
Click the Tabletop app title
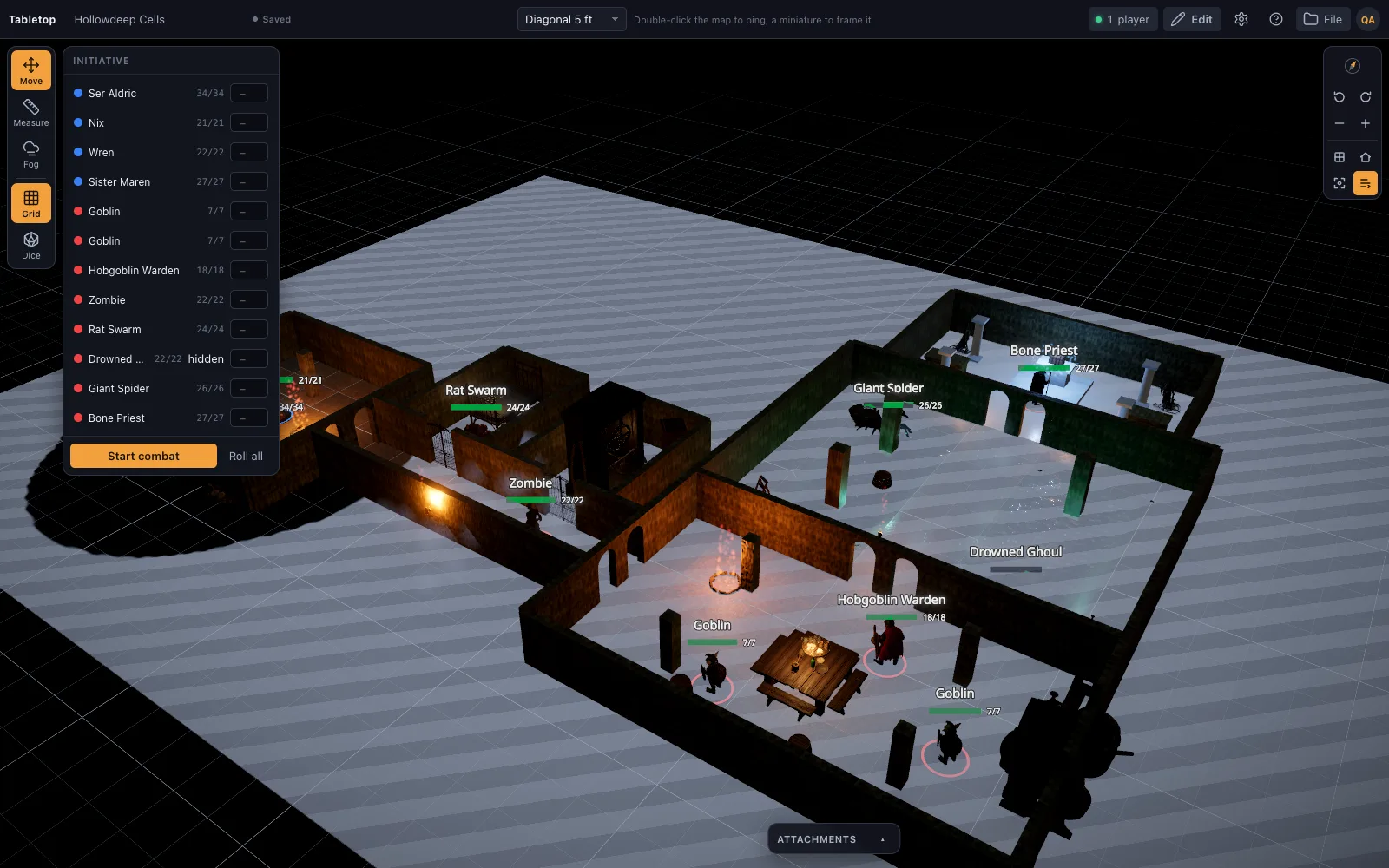[x=32, y=19]
